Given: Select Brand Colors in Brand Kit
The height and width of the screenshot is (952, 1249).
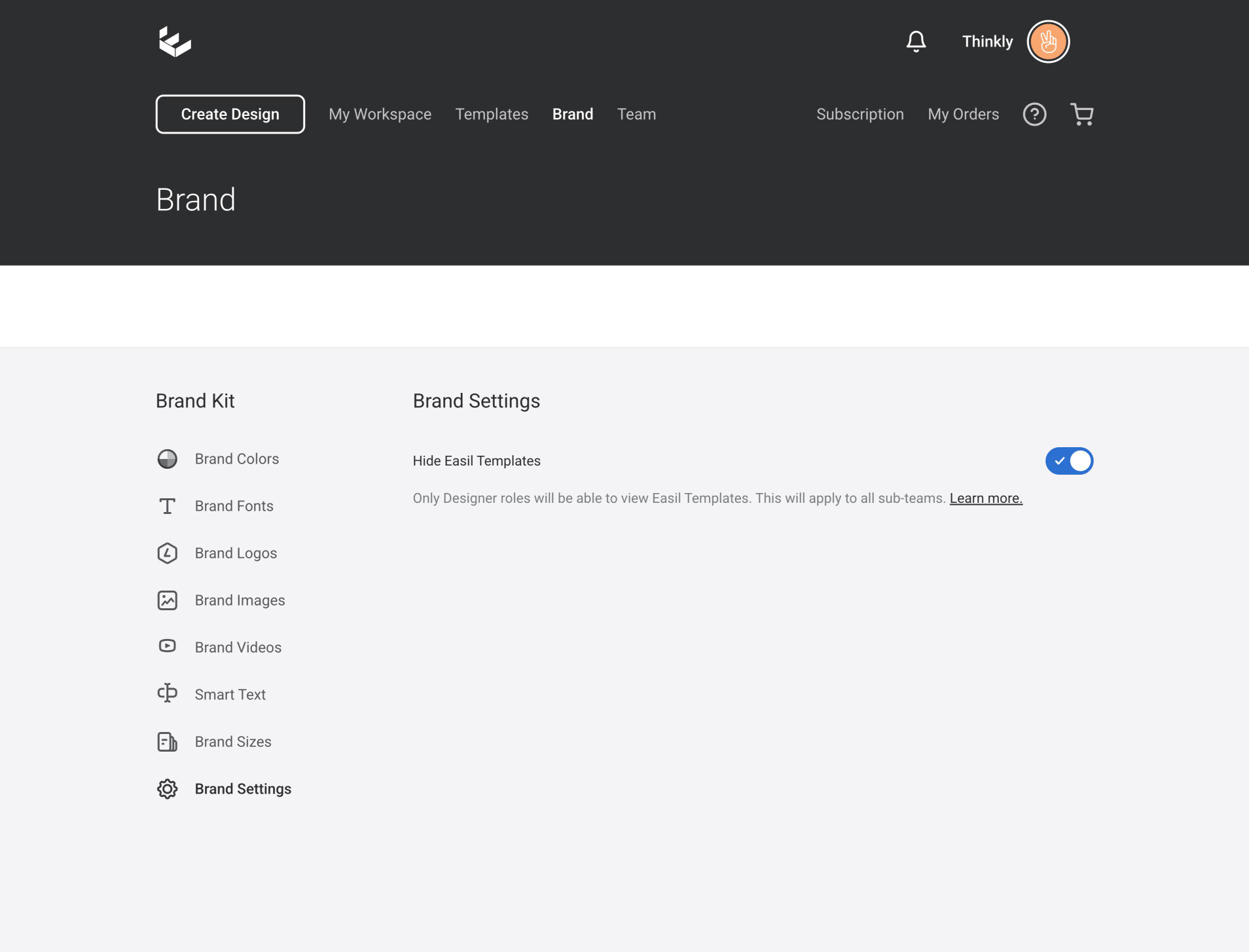Looking at the screenshot, I should point(237,459).
